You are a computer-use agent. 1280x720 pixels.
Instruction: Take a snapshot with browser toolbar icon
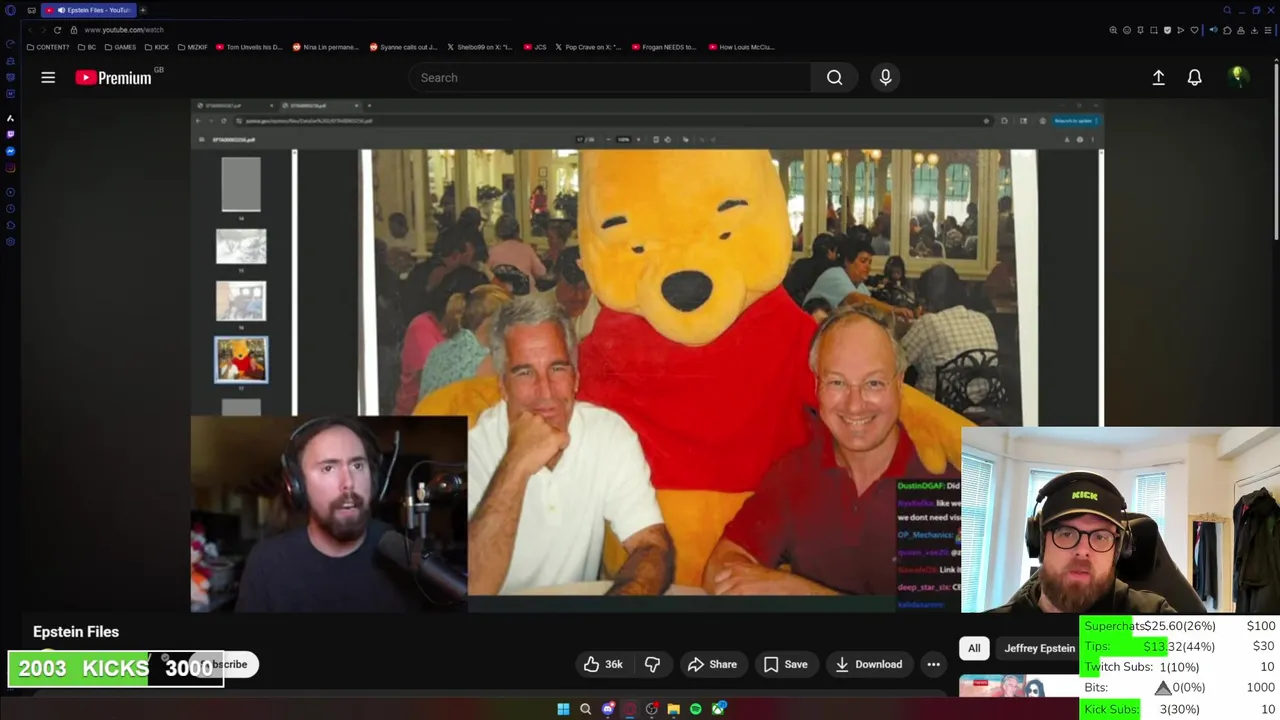point(1154,30)
